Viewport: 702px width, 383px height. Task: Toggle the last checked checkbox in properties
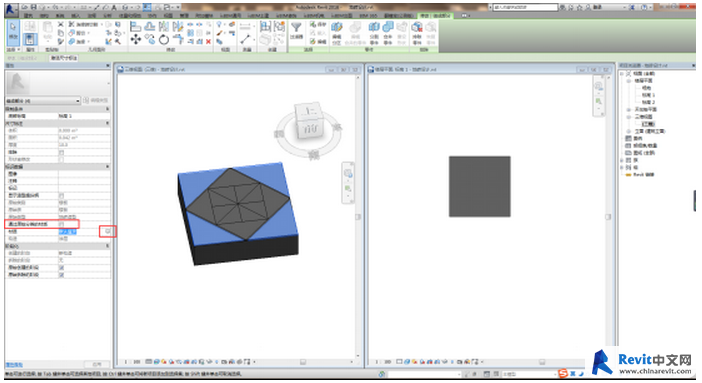coord(61,275)
